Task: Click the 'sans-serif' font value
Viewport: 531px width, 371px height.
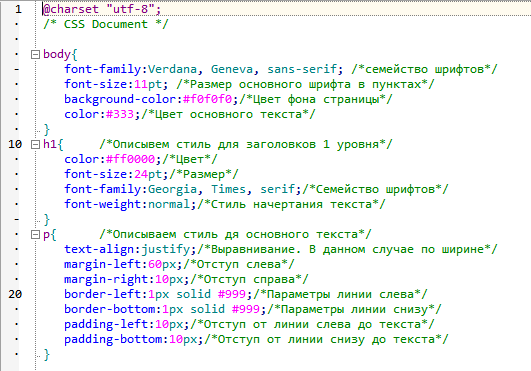Action: click(302, 69)
